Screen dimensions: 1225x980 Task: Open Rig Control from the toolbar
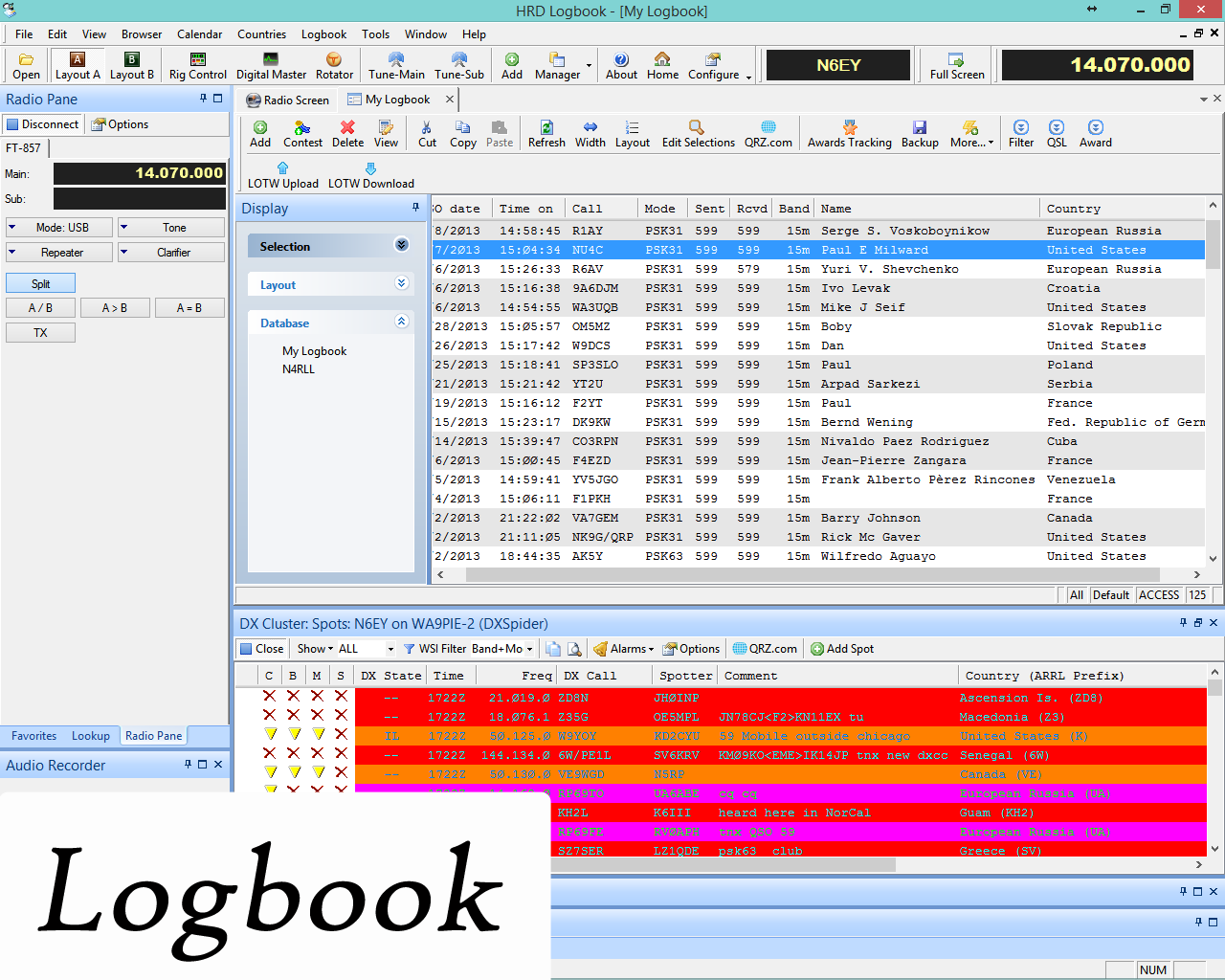(198, 66)
